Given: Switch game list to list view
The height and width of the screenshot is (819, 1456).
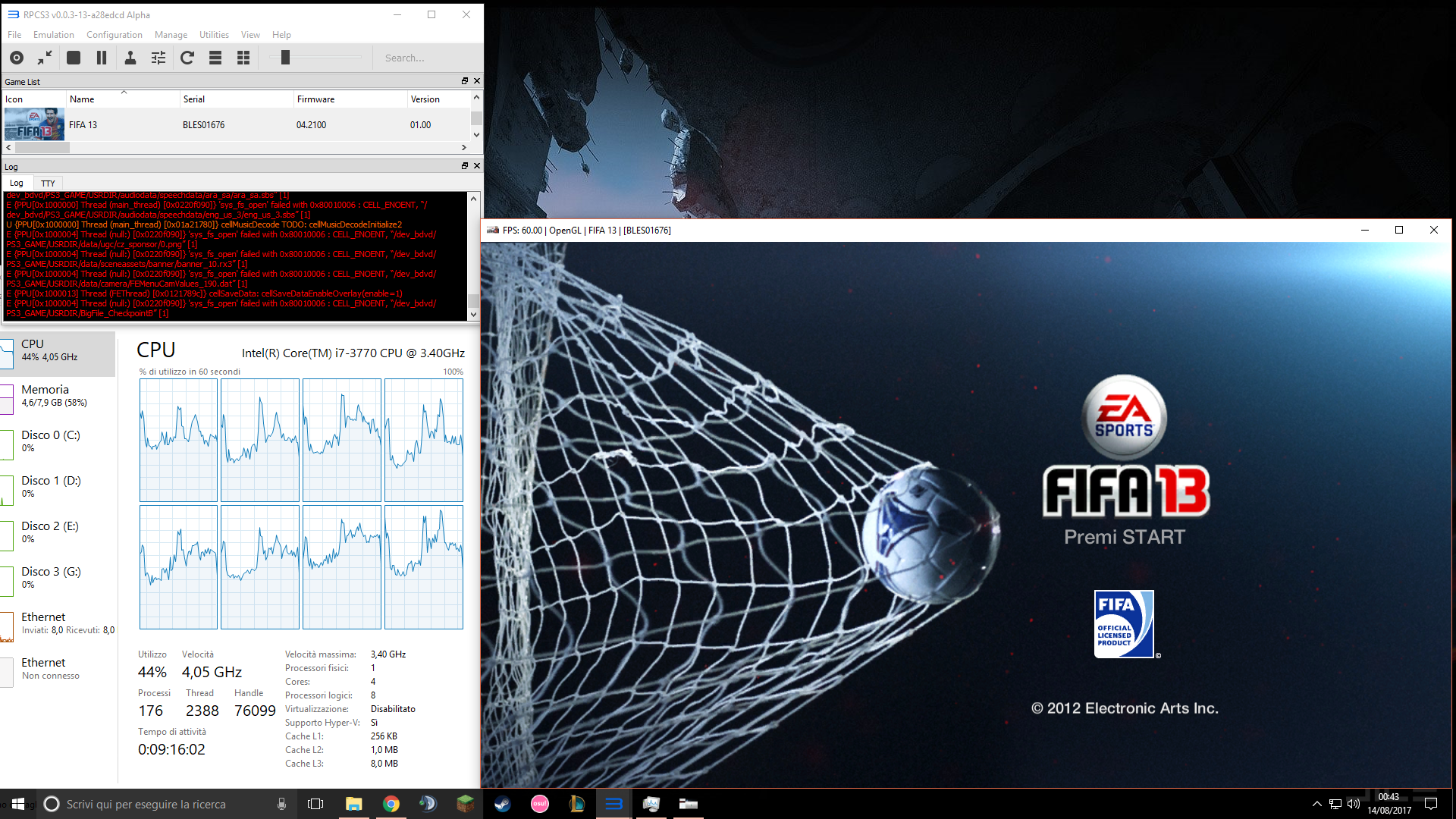Looking at the screenshot, I should click(215, 58).
